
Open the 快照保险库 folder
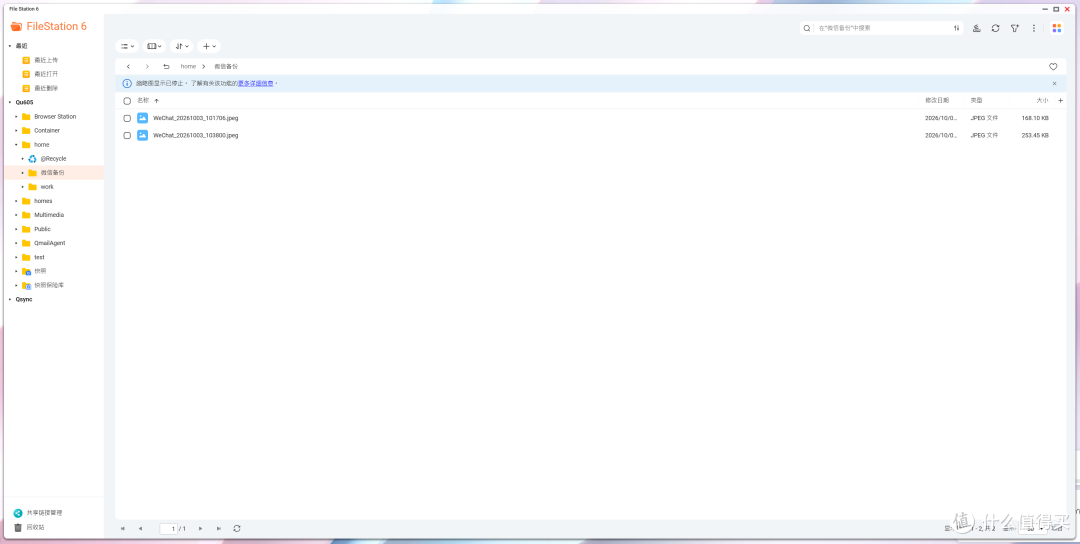[49, 285]
